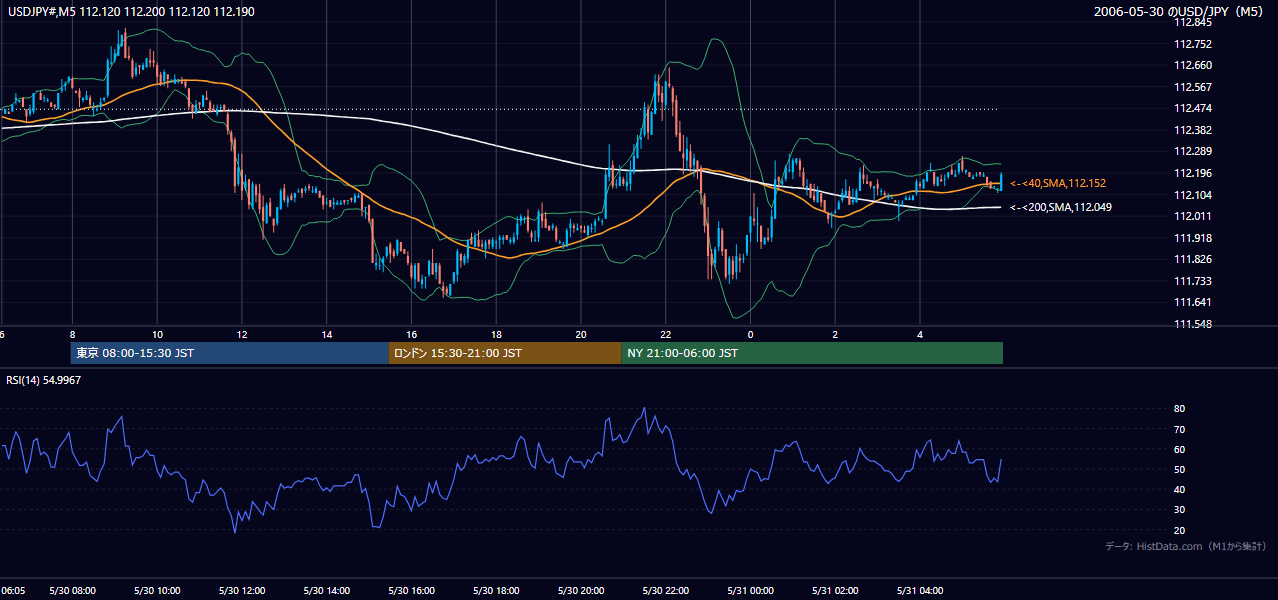Select the 5/31 02:00 time label
This screenshot has height=600, width=1278.
[836, 591]
